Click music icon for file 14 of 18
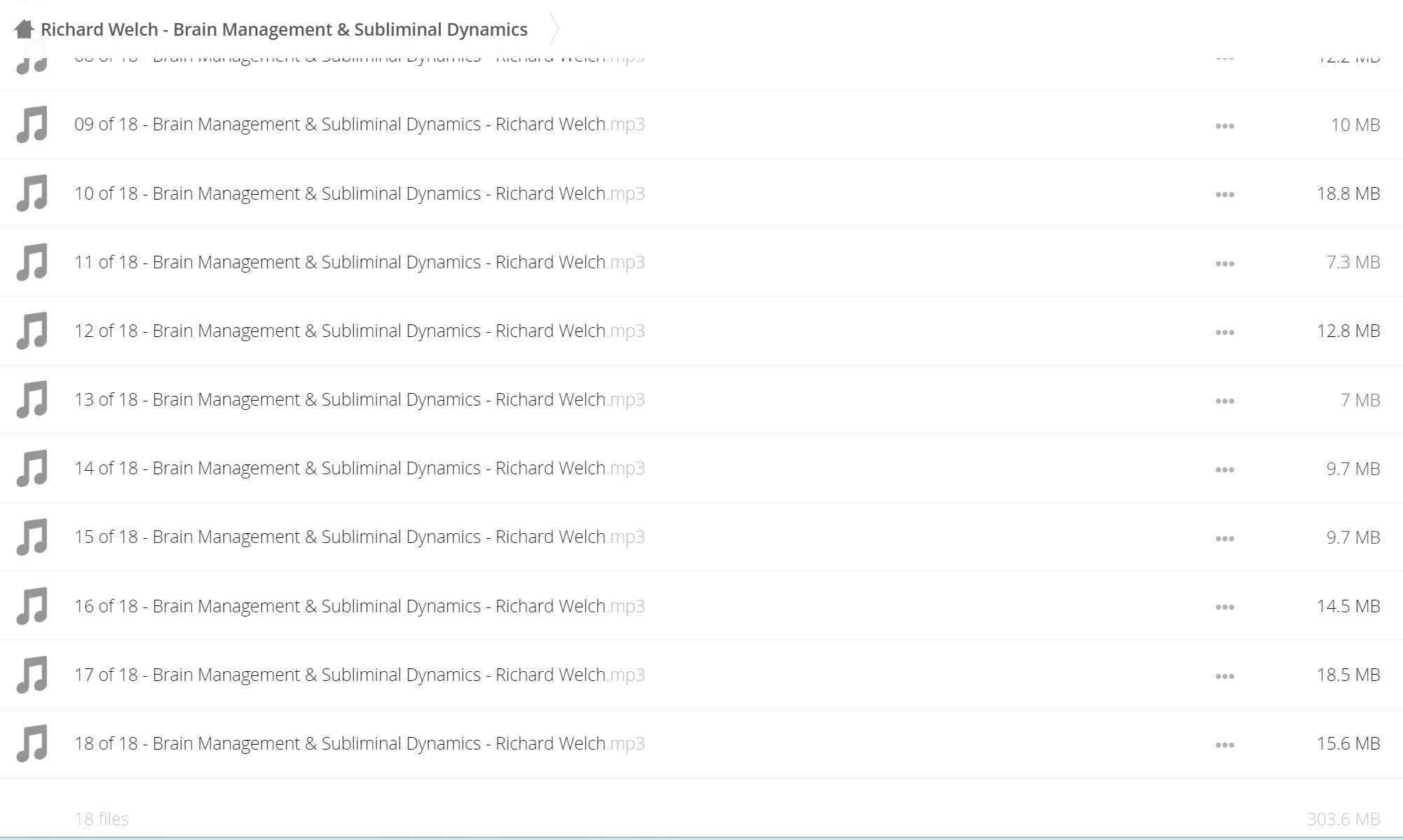This screenshot has width=1403, height=840. point(32,468)
